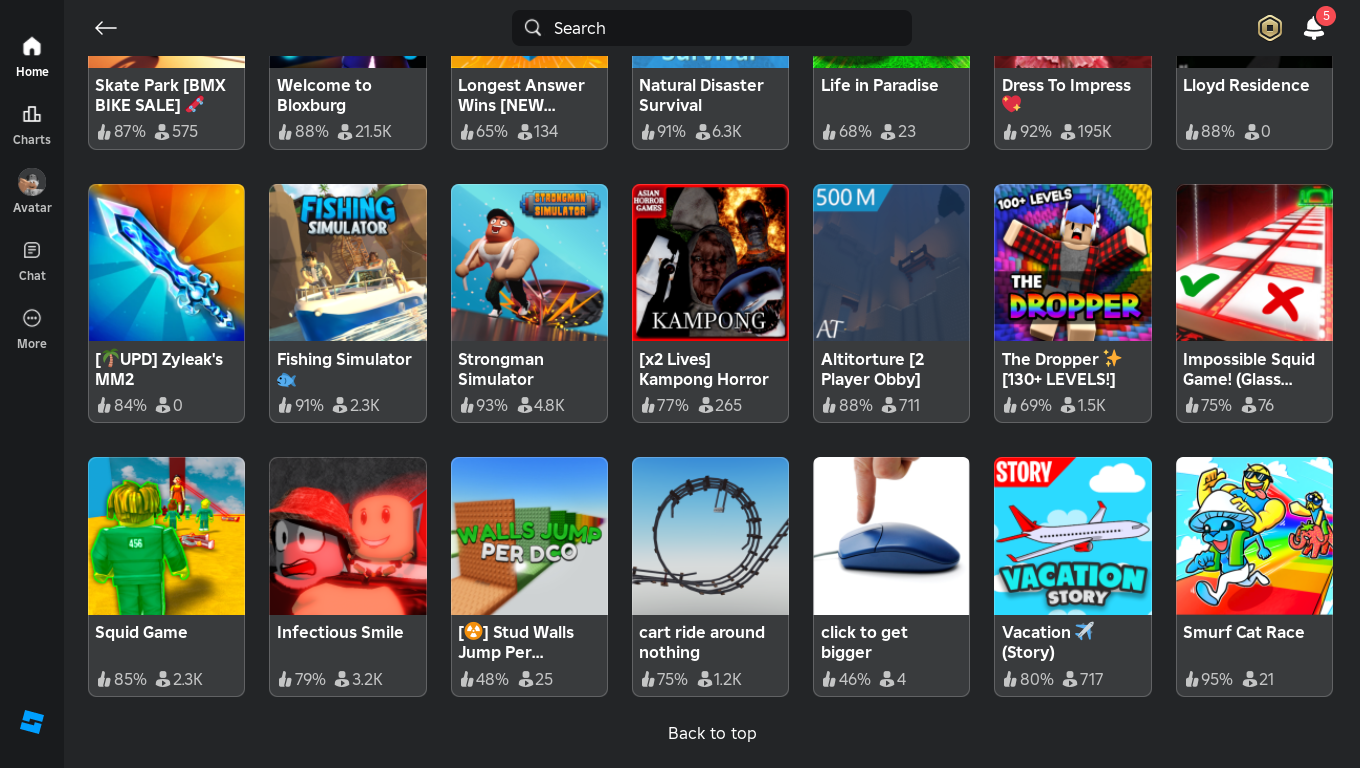Focus the Search text field
Image resolution: width=1360 pixels, height=768 pixels.
click(712, 28)
